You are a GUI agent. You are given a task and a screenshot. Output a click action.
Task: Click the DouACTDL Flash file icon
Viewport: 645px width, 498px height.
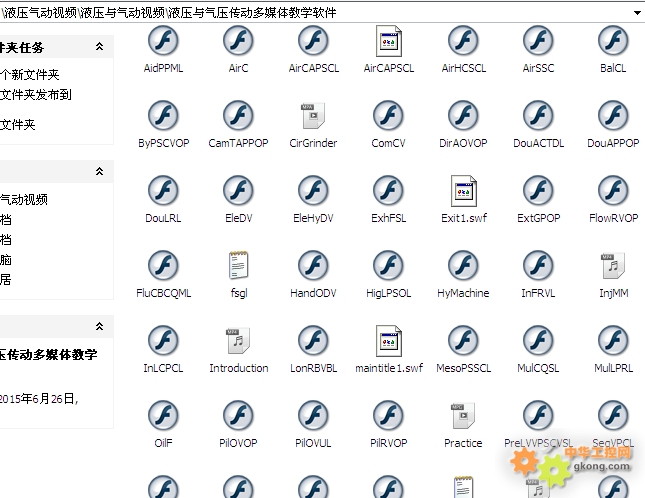[x=538, y=116]
